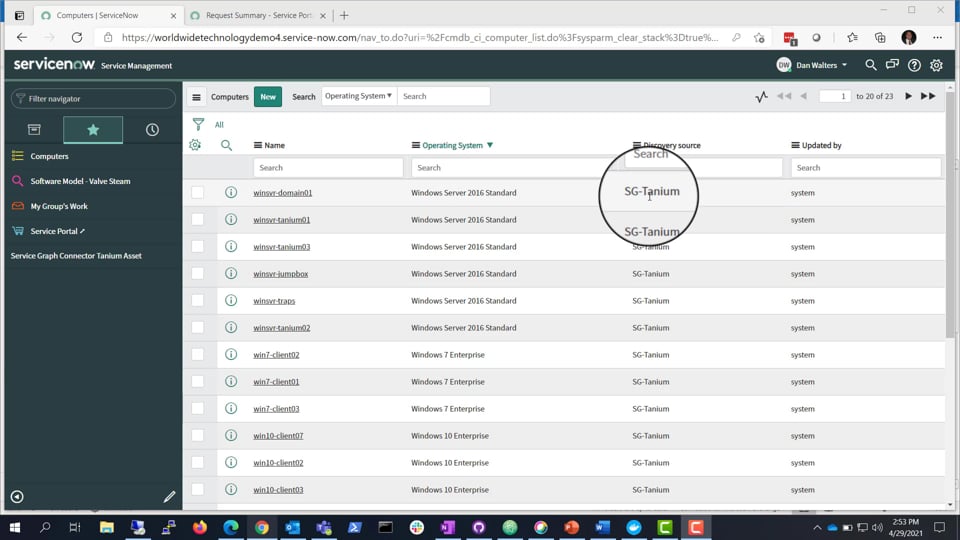Image resolution: width=960 pixels, height=540 pixels.
Task: Open the filter funnel icon
Action: pyautogui.click(x=198, y=124)
